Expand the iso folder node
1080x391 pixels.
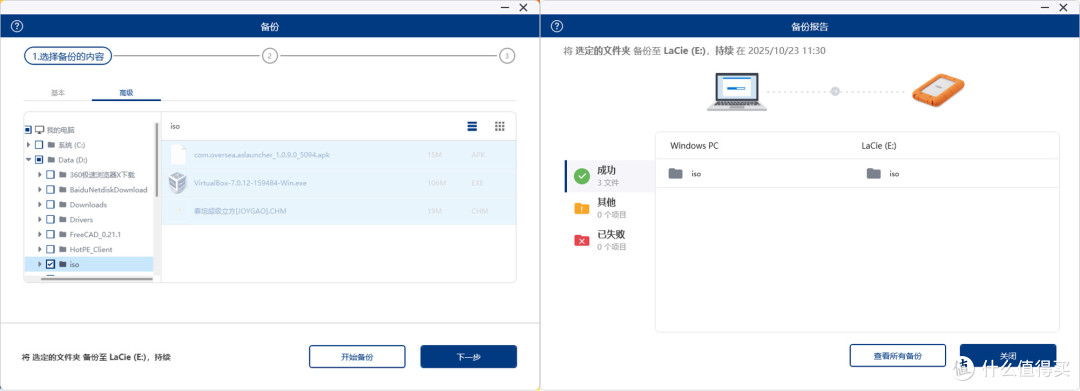pos(39,264)
